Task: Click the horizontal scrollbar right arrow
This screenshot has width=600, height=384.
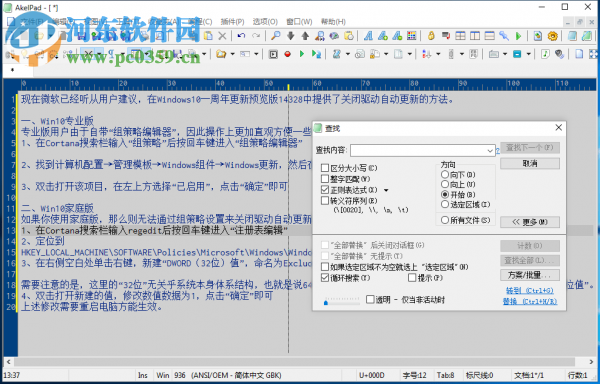Action: [x=591, y=361]
